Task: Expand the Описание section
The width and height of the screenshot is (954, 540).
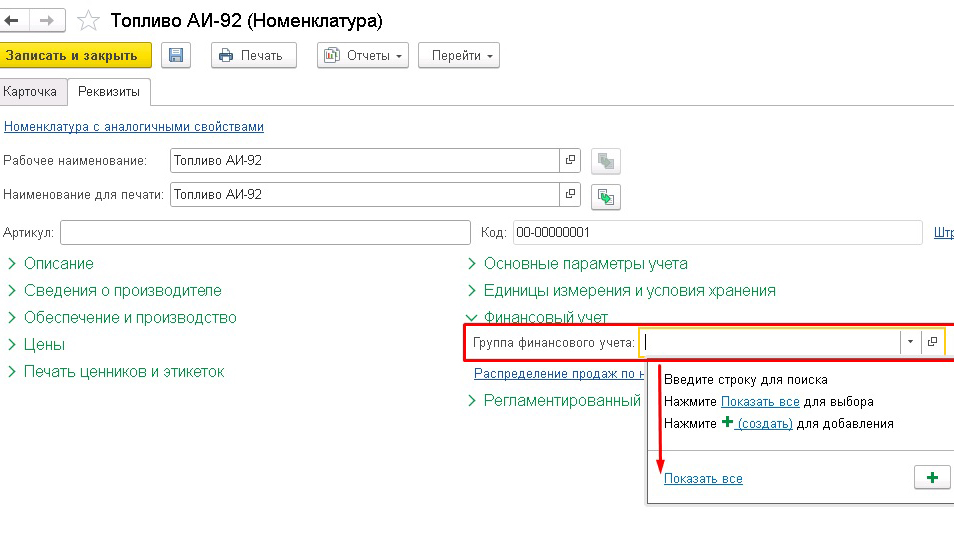Action: (x=58, y=264)
